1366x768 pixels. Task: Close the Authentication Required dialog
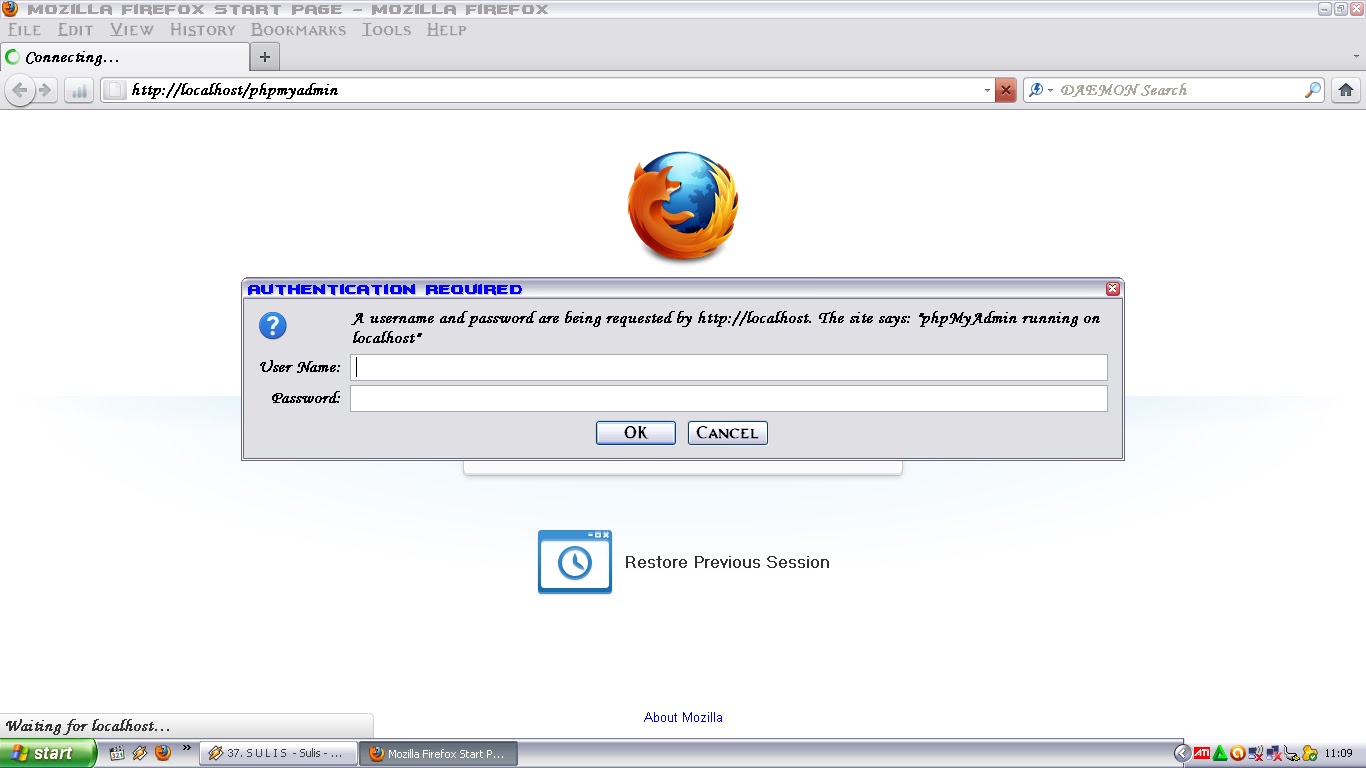click(1113, 289)
